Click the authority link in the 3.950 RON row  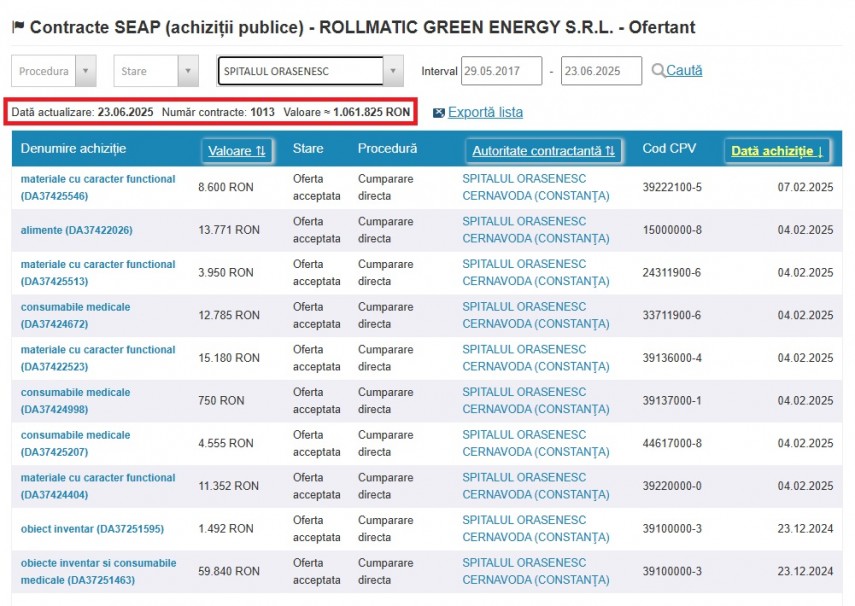point(536,273)
